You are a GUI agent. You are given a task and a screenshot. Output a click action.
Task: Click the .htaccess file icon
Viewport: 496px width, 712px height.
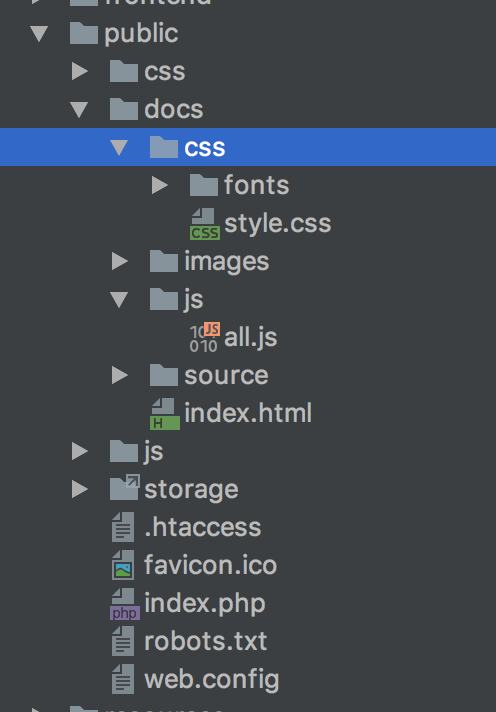tap(123, 527)
